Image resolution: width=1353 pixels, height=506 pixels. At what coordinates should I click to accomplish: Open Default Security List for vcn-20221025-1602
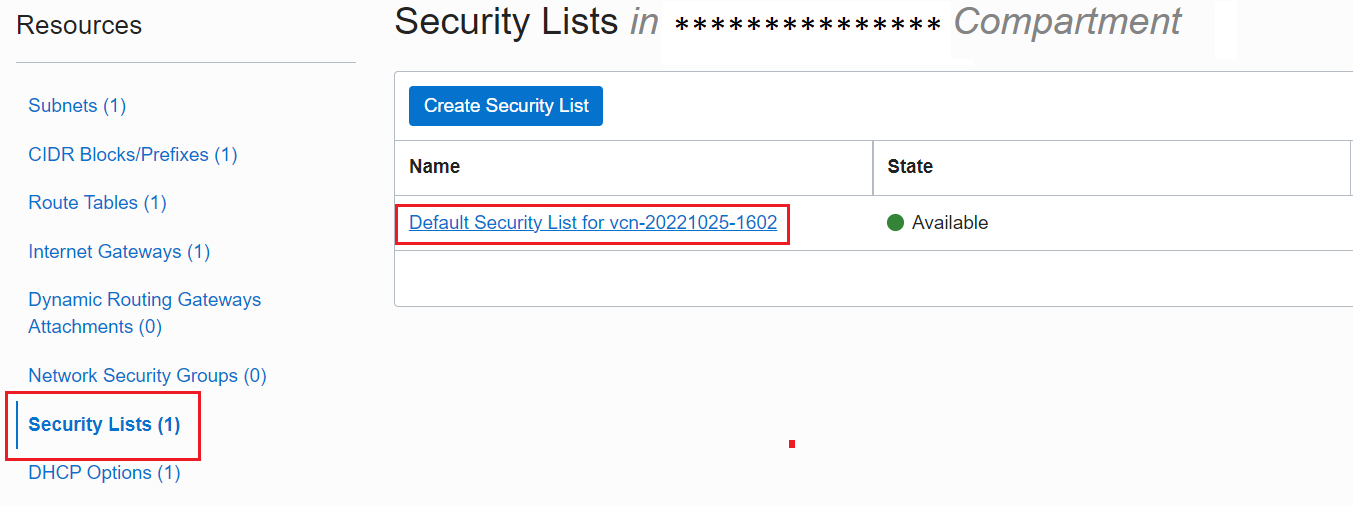pos(593,223)
